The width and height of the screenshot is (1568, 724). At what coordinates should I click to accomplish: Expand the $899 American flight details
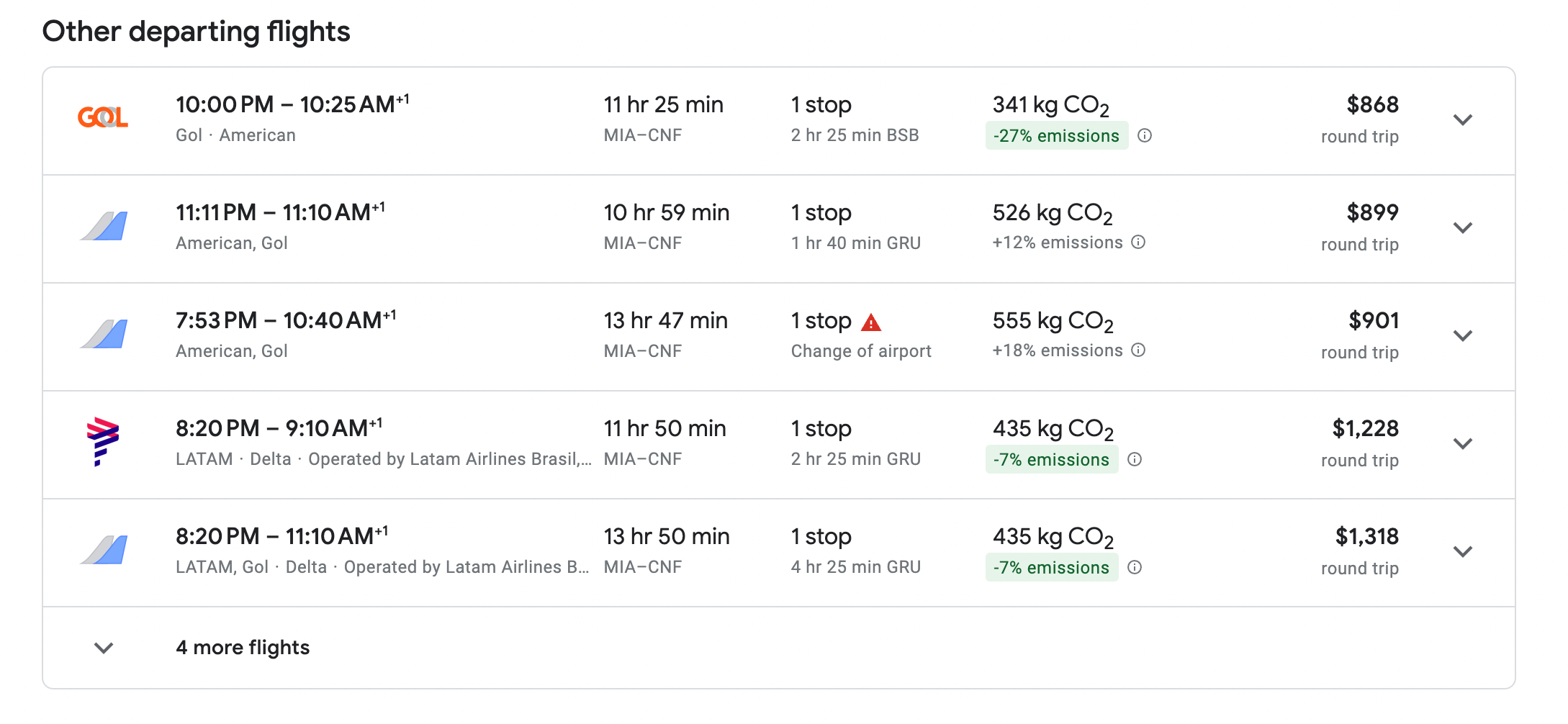[x=1462, y=228]
